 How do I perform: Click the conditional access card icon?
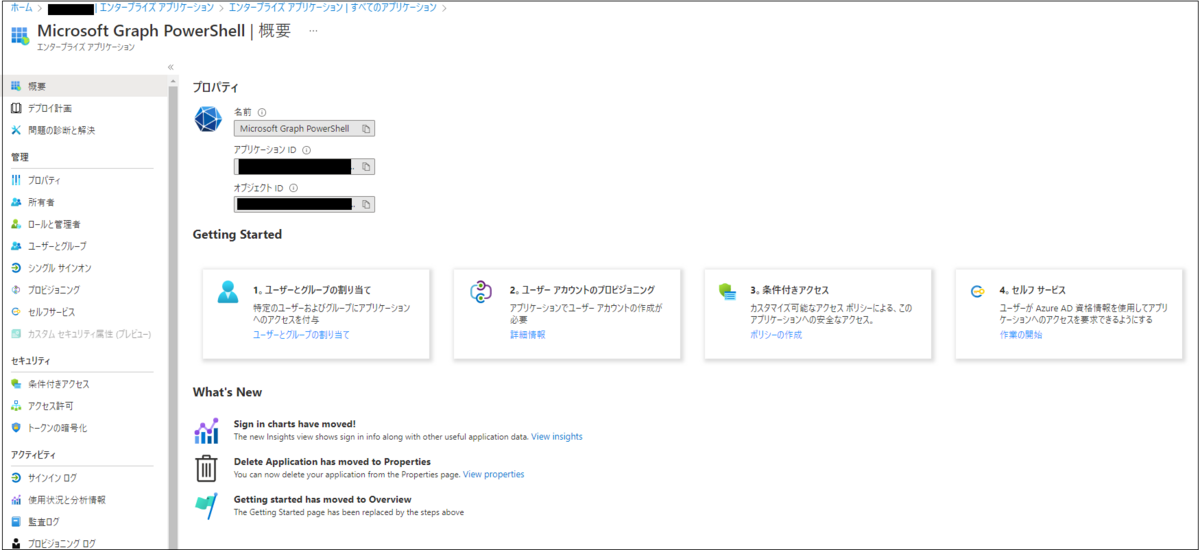(x=727, y=291)
